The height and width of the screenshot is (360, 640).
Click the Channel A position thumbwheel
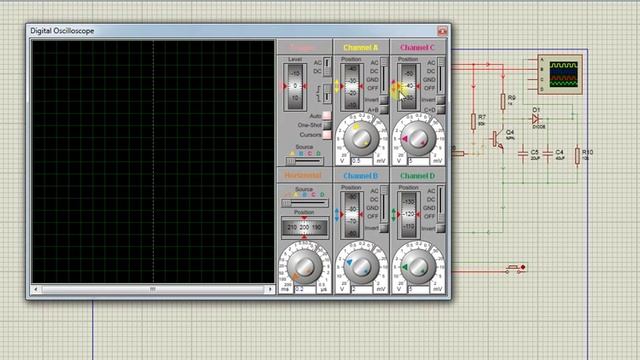[351, 87]
